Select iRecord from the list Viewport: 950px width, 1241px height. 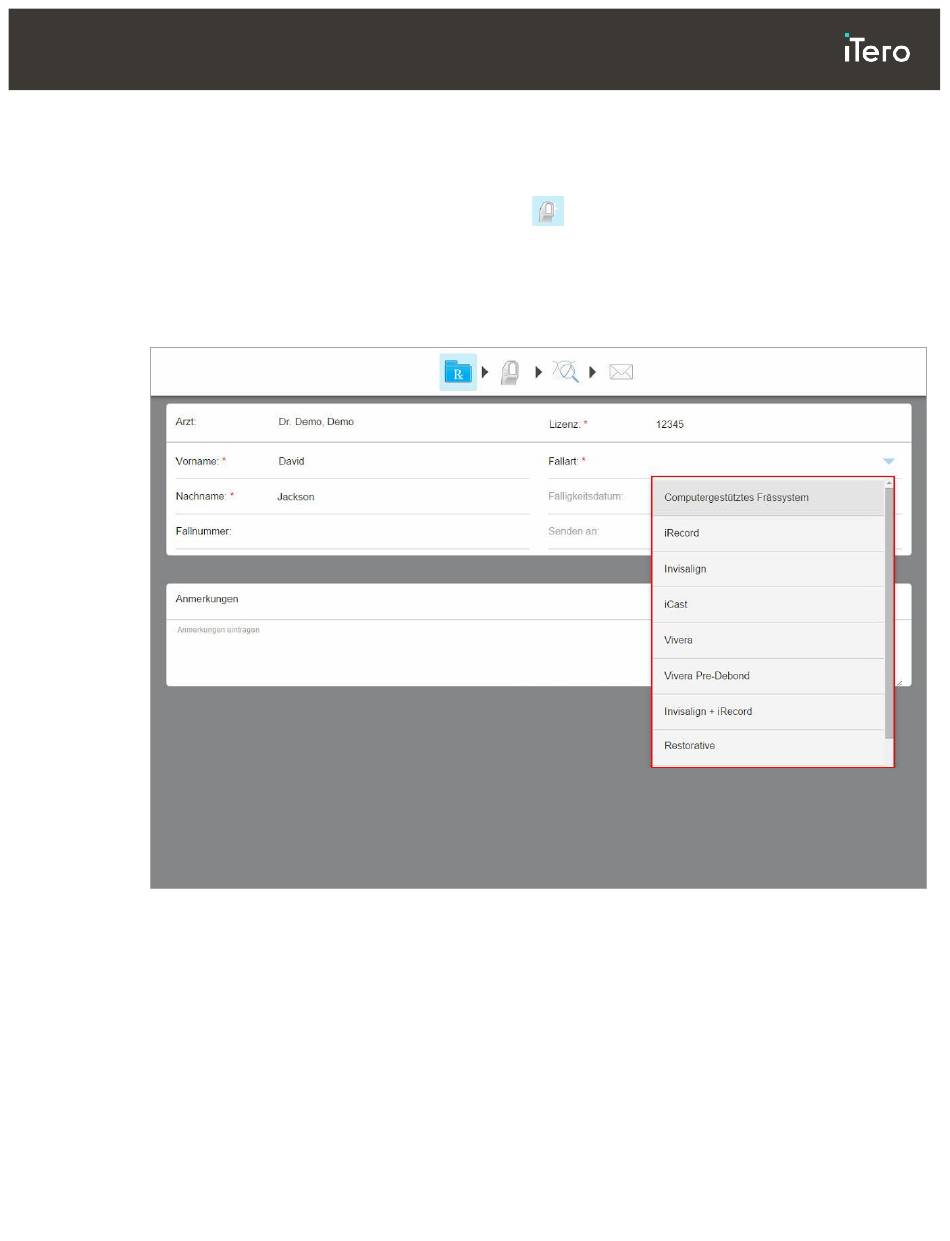[768, 534]
